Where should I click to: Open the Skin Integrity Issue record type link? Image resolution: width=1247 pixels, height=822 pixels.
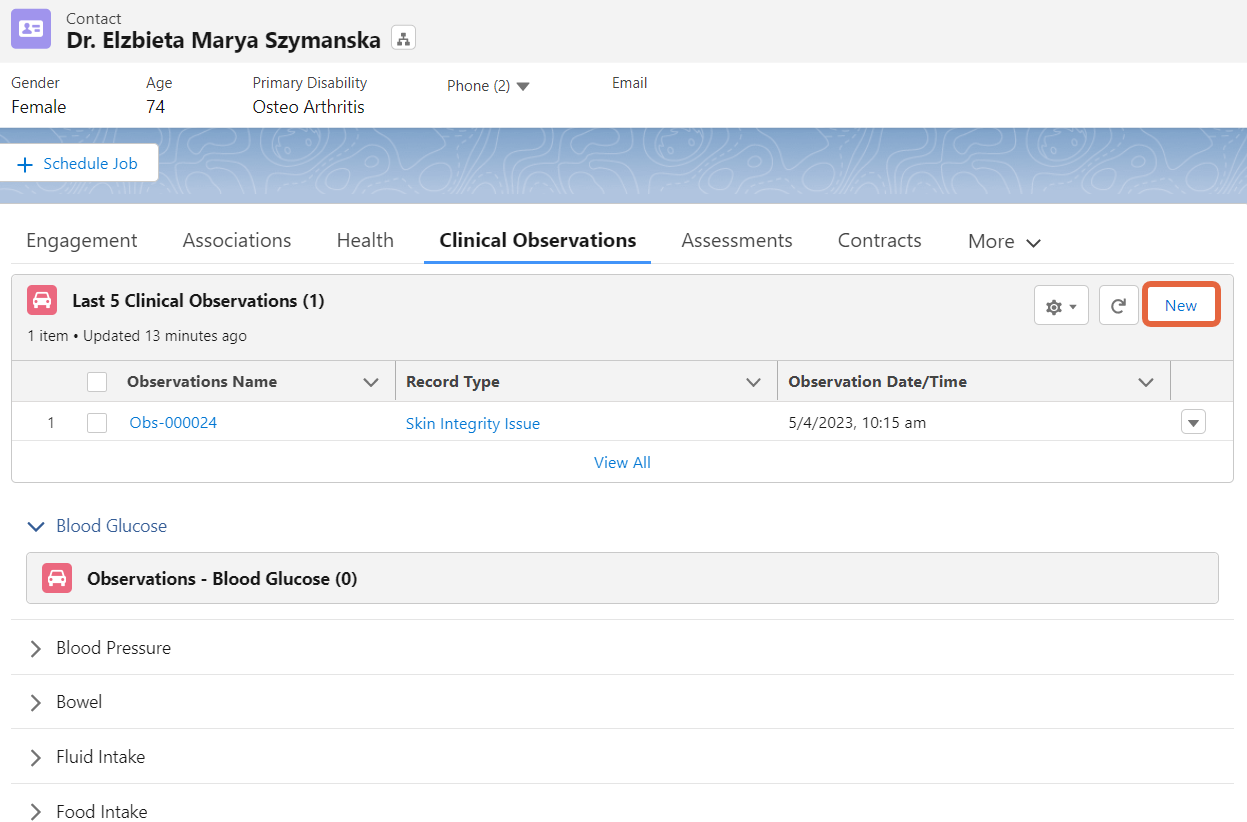coord(473,424)
